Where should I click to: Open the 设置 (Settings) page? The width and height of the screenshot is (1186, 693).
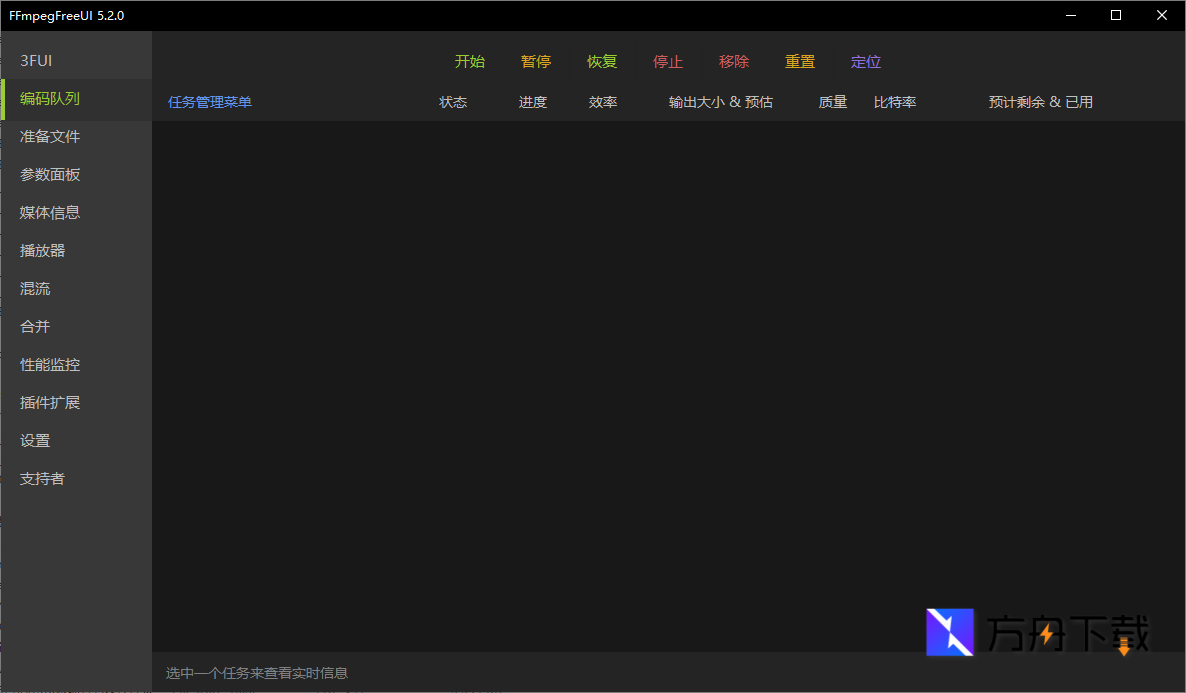point(34,440)
